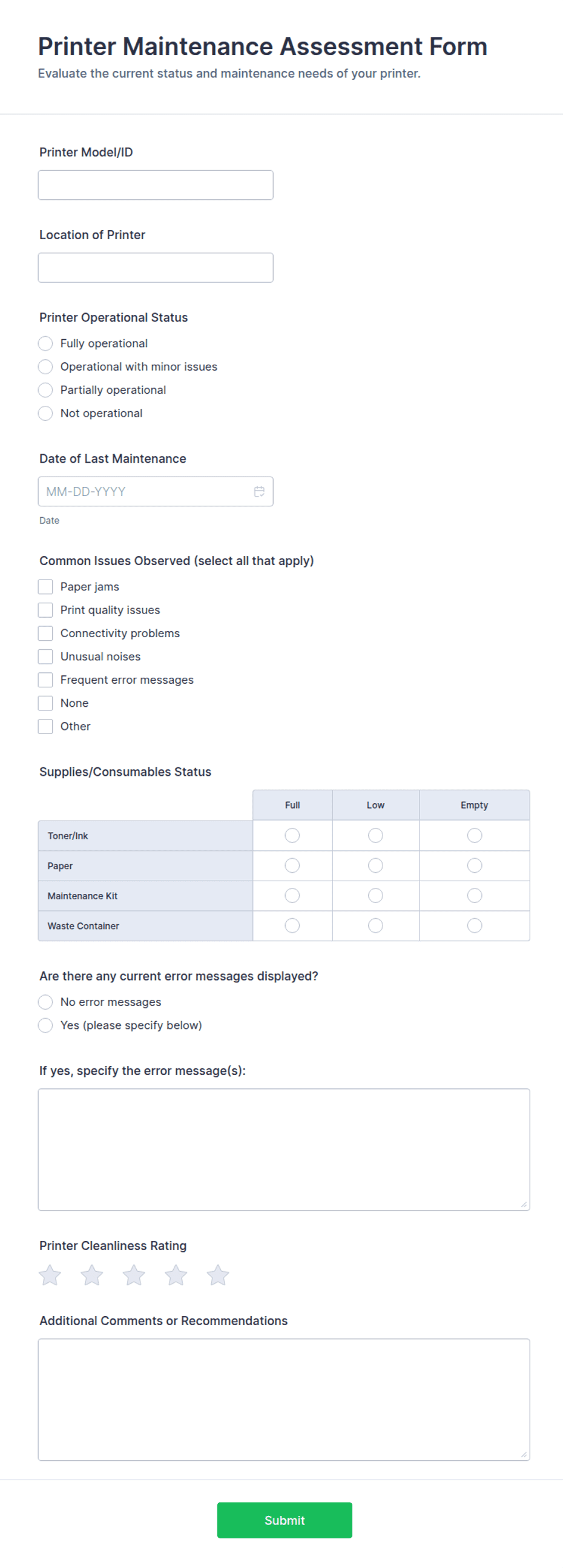Rate cleanliness with the second star
563x1568 pixels.
click(92, 1275)
